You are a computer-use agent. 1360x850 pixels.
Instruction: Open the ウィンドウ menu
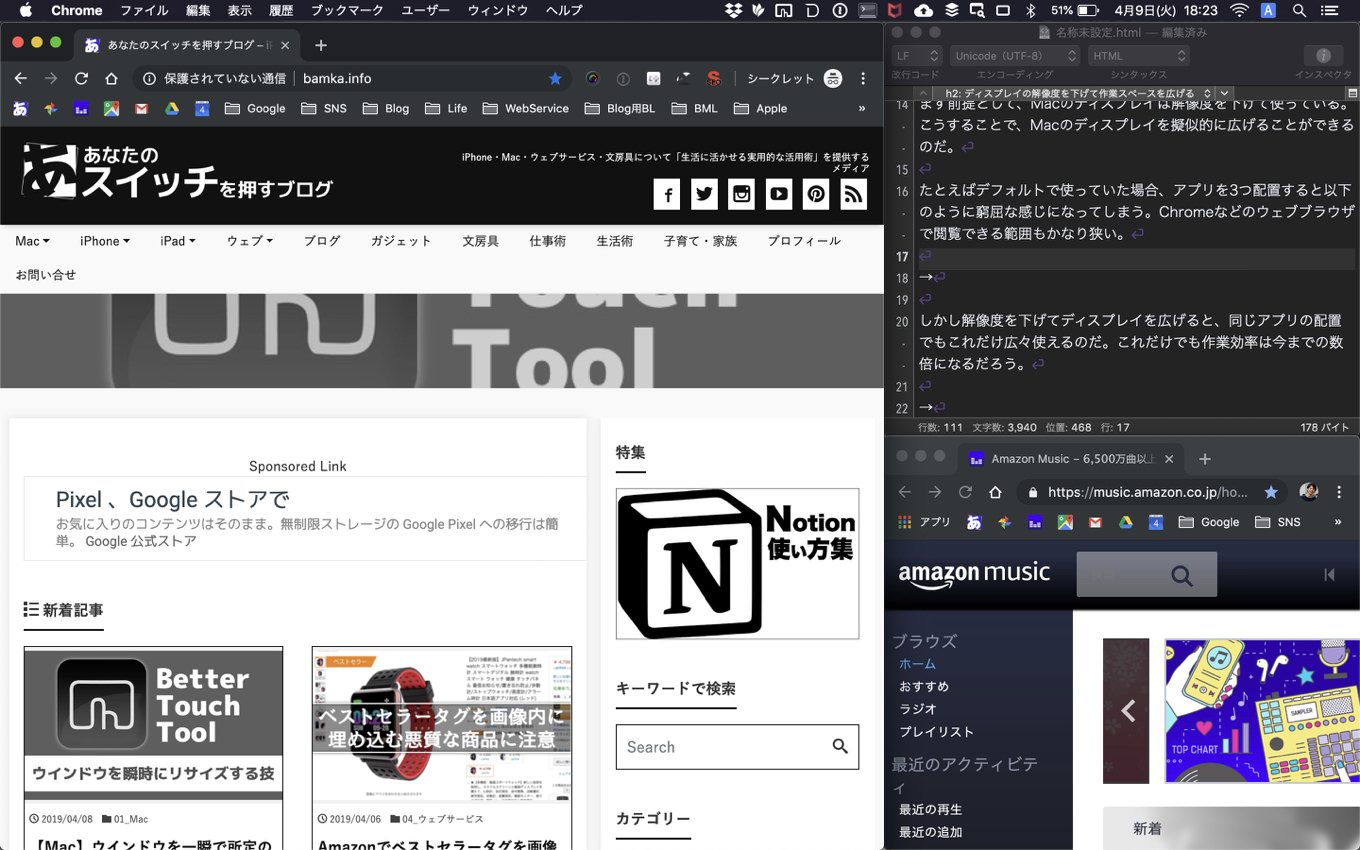click(x=497, y=10)
